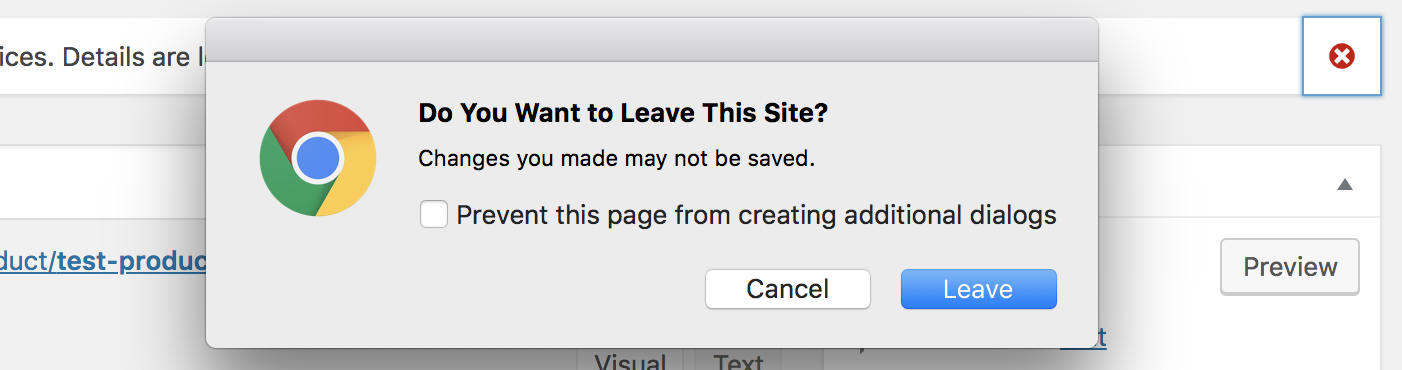The image size is (1402, 370).
Task: Click Cancel to stay on page
Action: 788,289
